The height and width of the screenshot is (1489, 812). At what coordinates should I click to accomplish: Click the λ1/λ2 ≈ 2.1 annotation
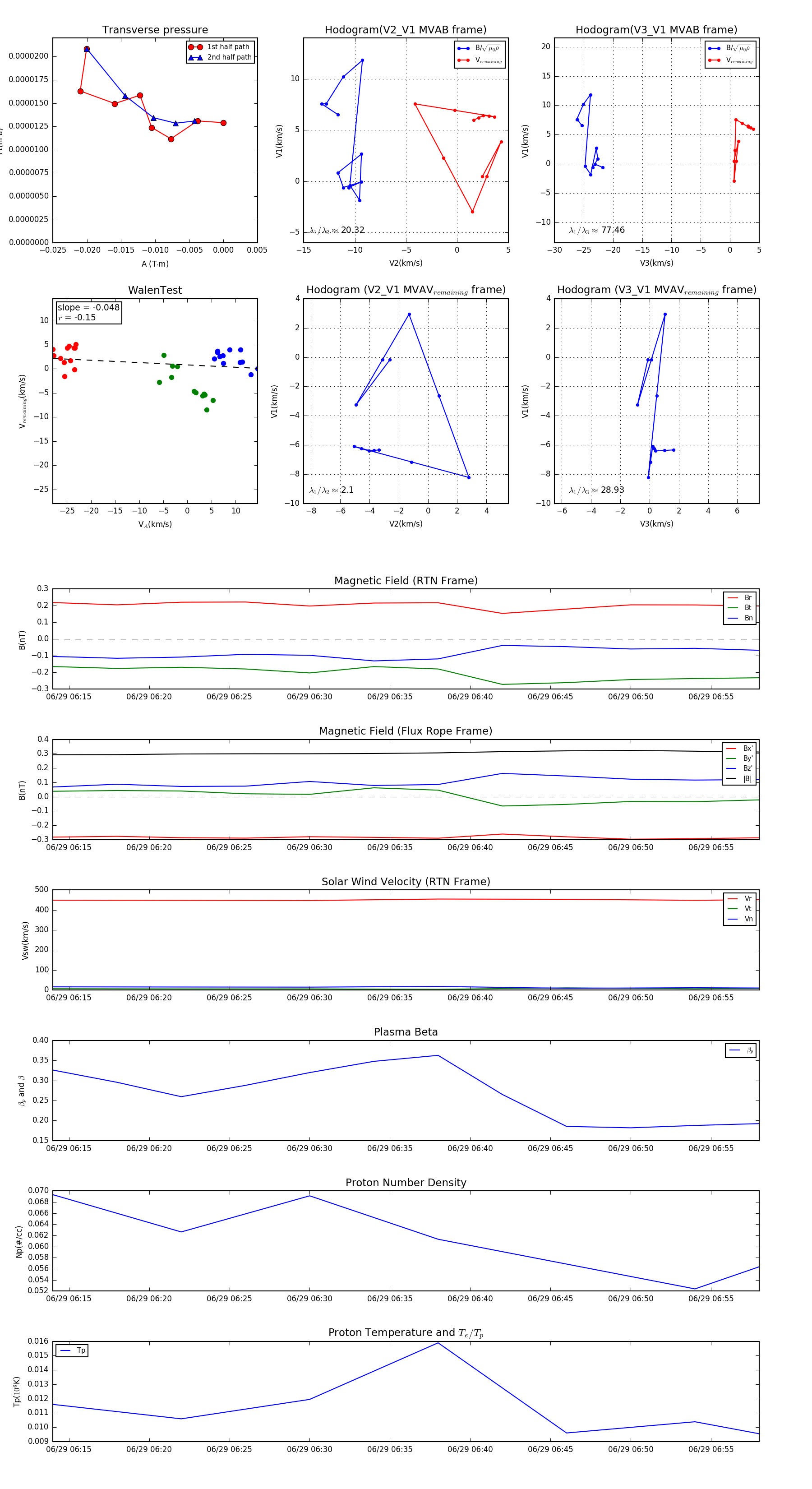[x=331, y=490]
